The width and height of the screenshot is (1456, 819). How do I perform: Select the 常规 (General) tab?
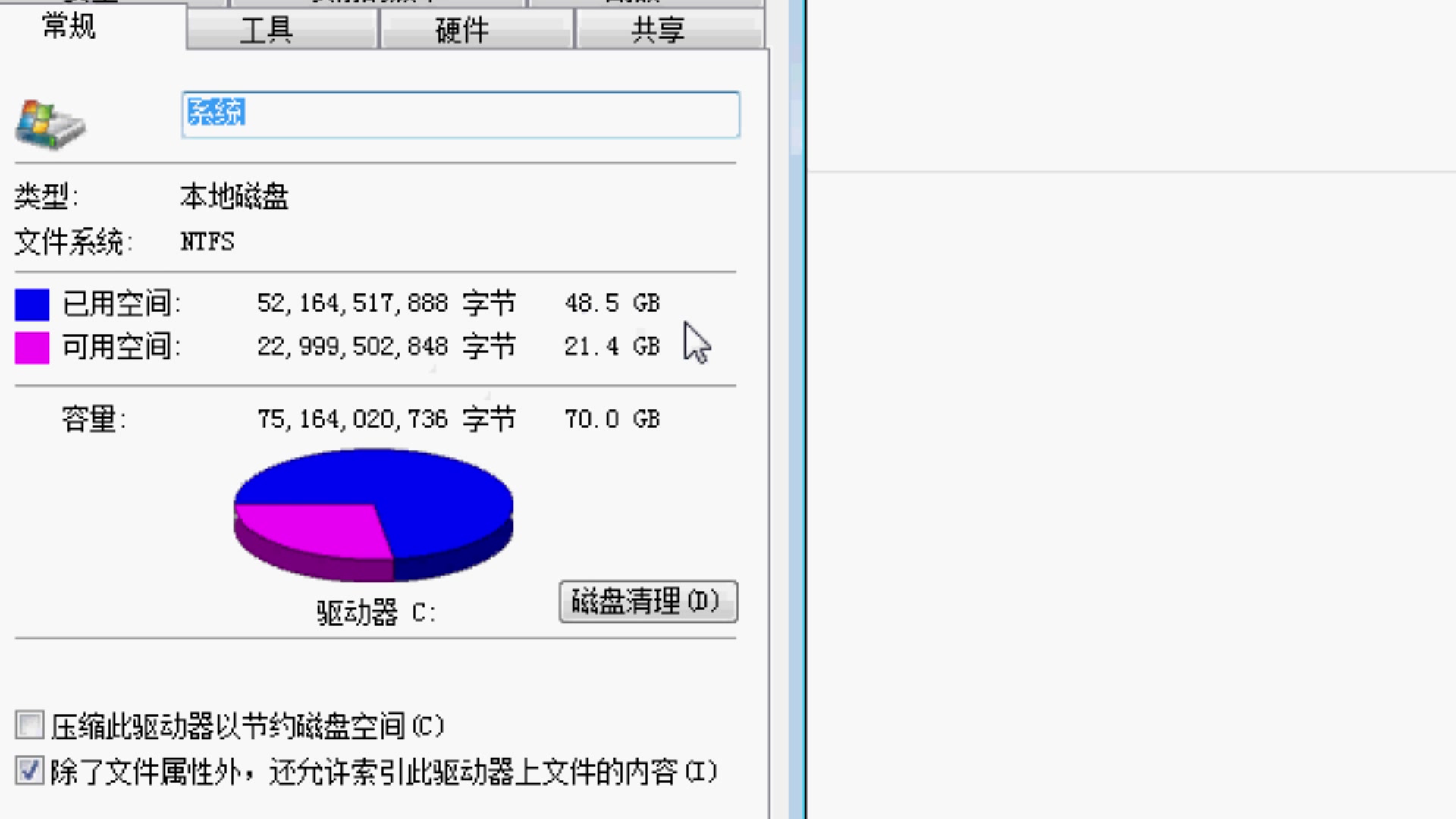click(x=70, y=27)
